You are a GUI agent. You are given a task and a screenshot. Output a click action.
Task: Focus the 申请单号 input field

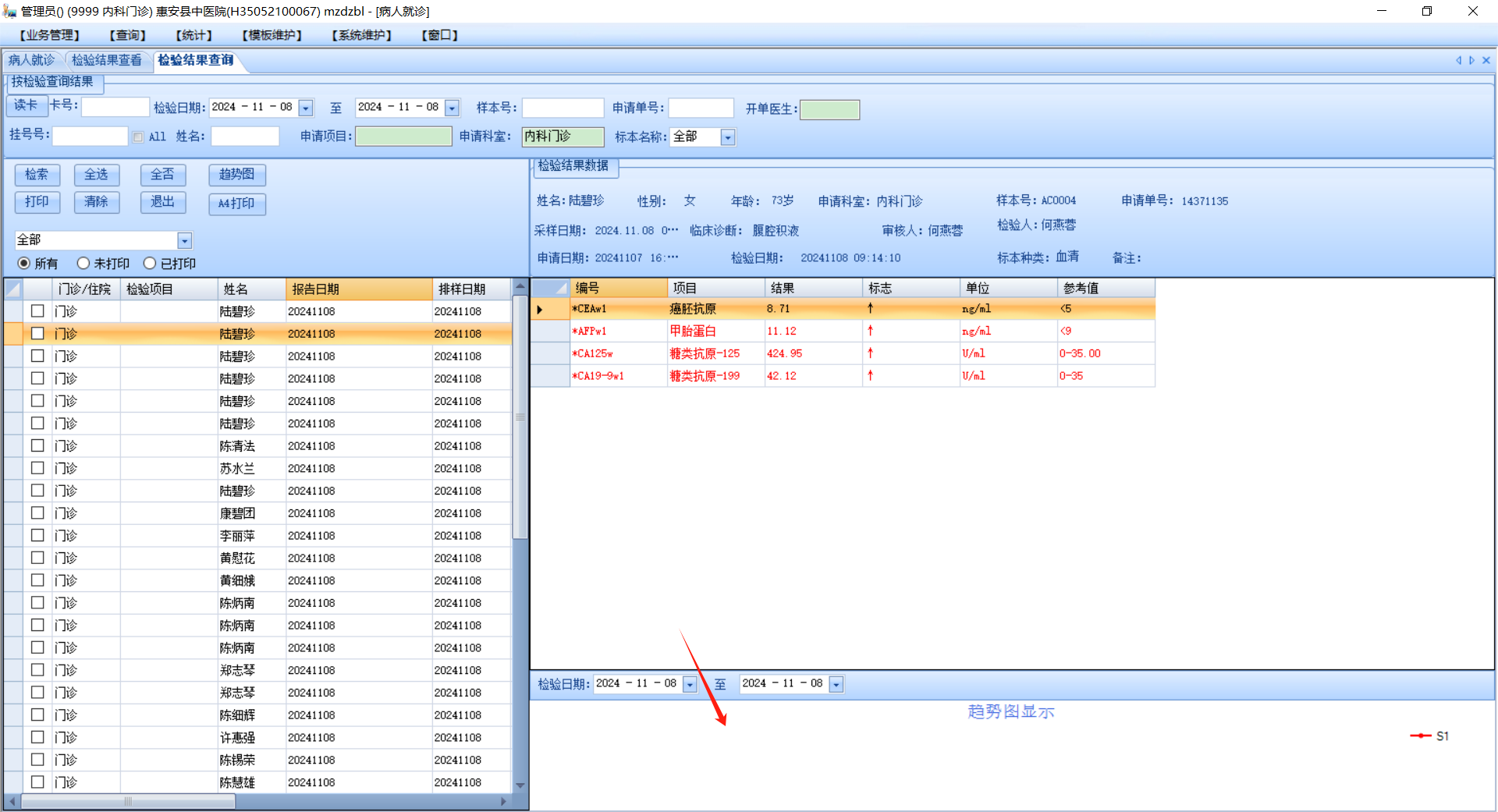click(x=701, y=108)
